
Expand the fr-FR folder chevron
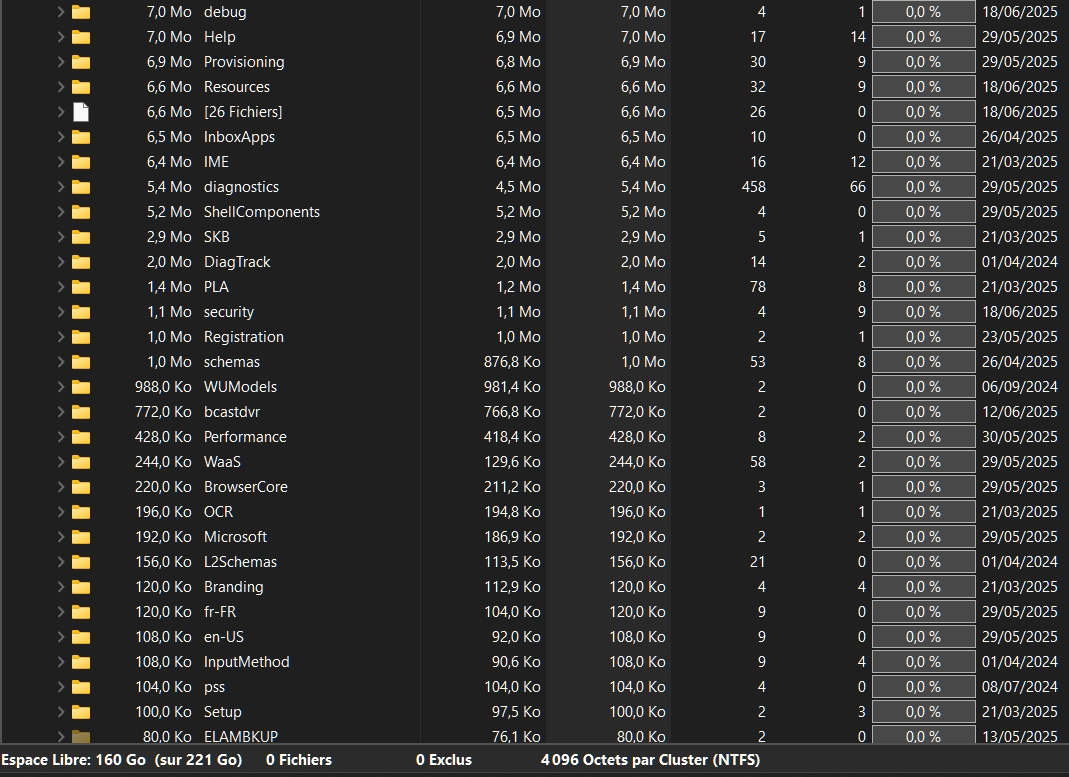[61, 611]
